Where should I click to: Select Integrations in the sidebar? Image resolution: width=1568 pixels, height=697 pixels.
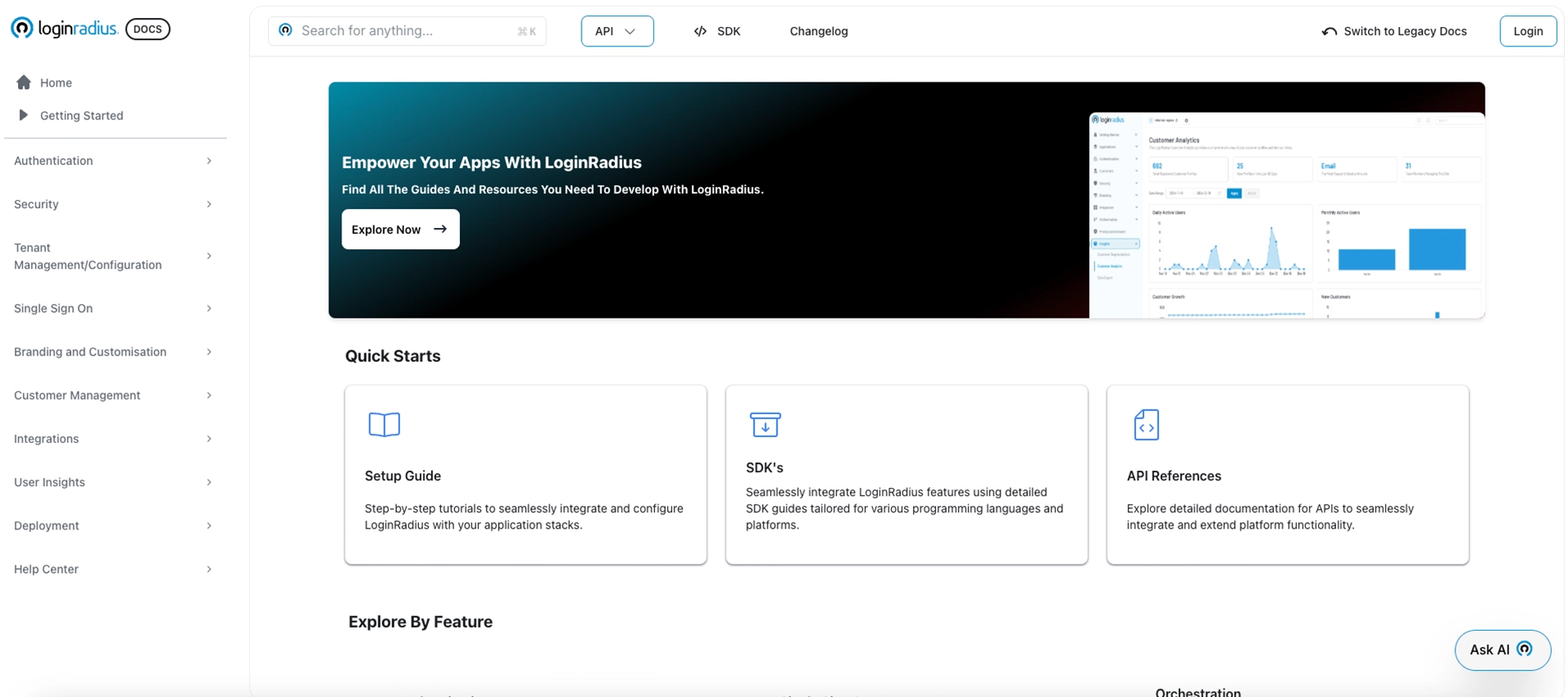47,439
